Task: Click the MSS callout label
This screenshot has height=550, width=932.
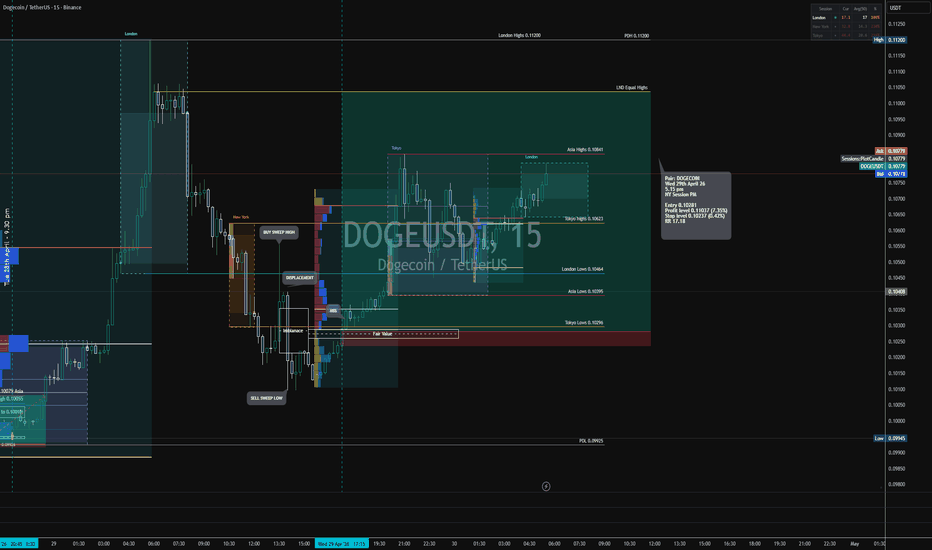Action: tap(333, 311)
